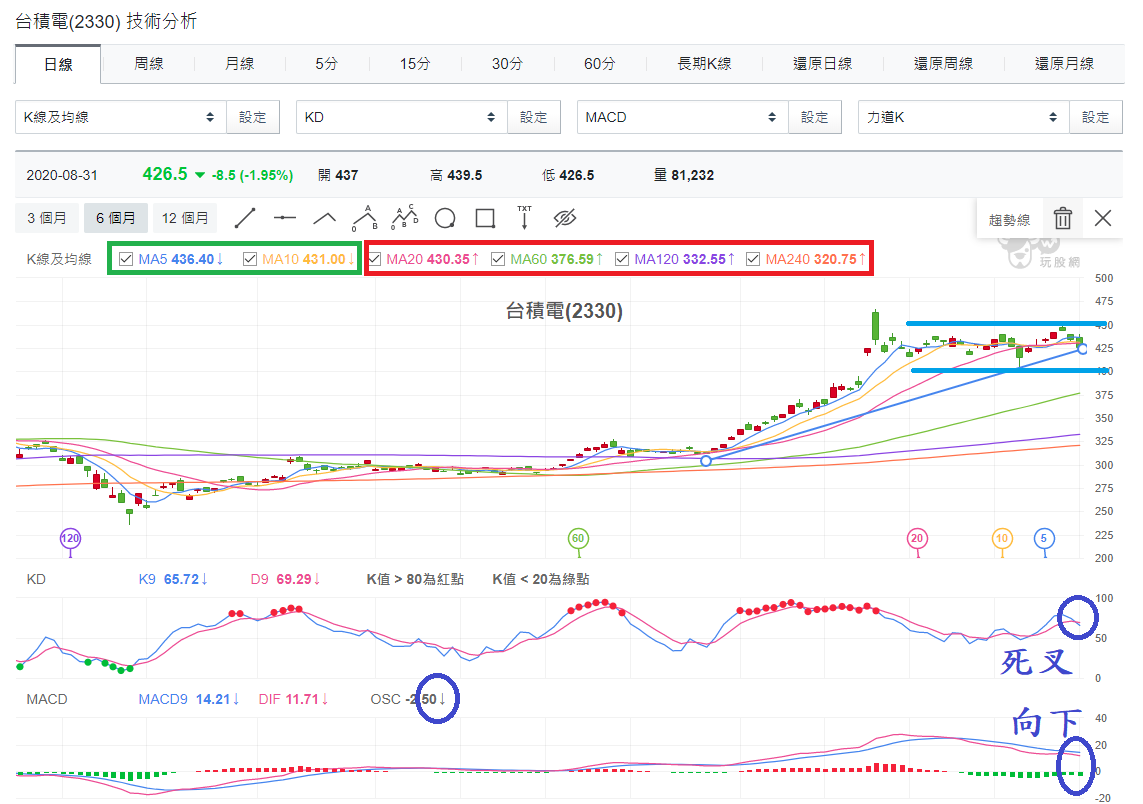Viewport: 1143px width, 804px height.
Task: Toggle hide drawings eye icon
Action: click(565, 218)
